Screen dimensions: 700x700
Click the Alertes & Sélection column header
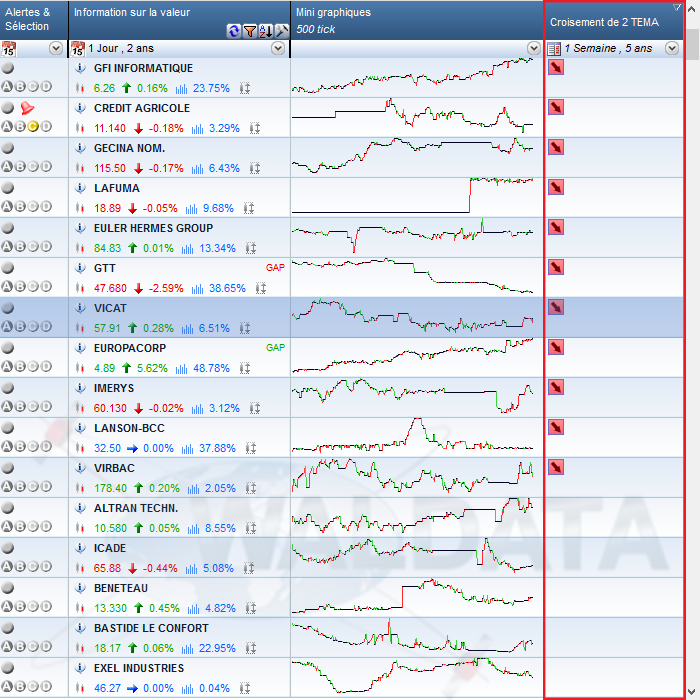click(27, 18)
